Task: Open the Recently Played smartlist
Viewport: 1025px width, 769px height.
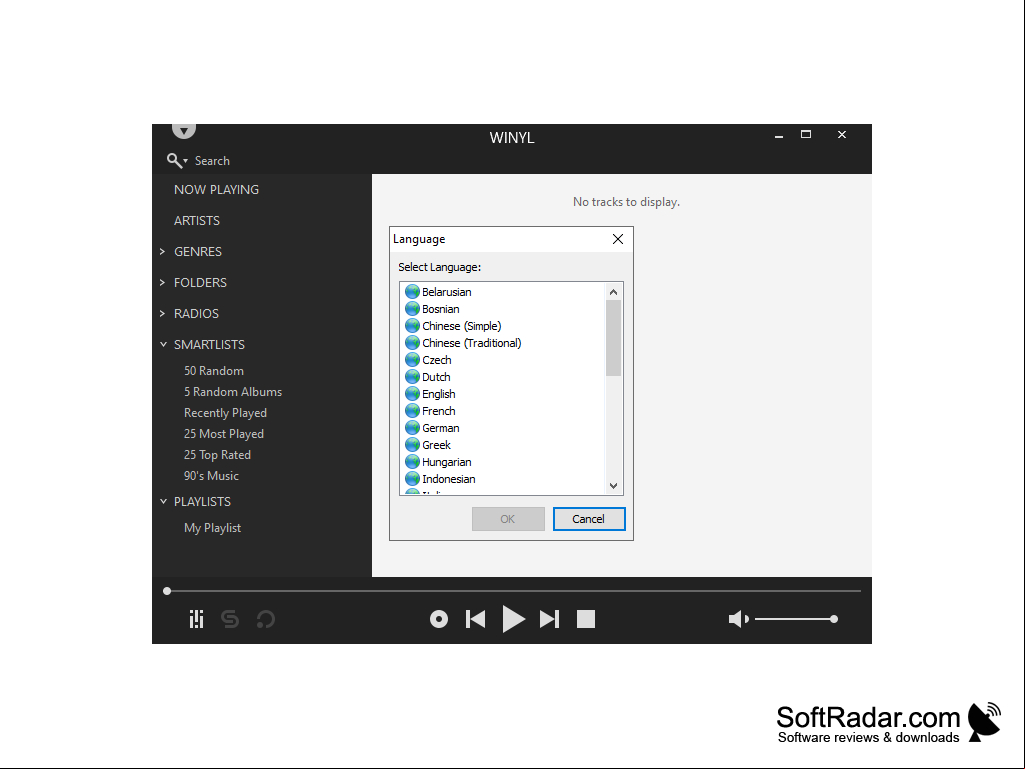Action: 226,413
